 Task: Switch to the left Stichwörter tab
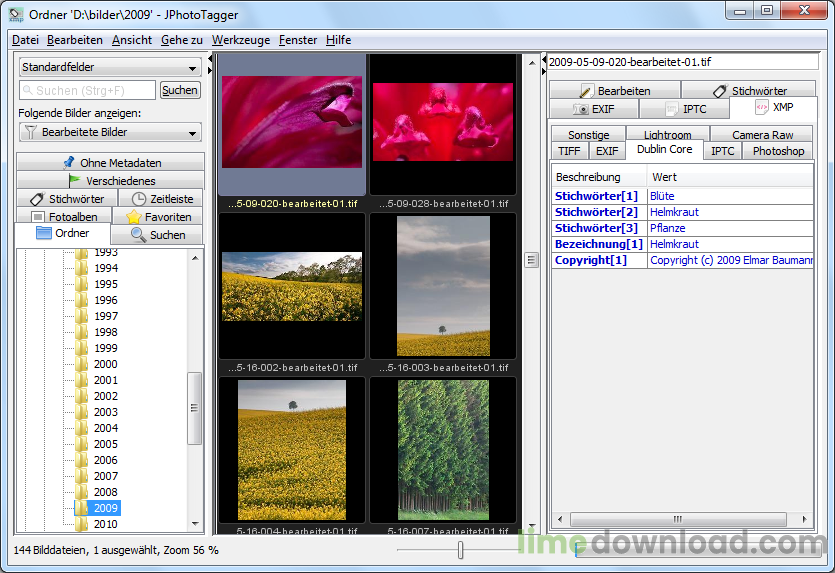point(67,199)
